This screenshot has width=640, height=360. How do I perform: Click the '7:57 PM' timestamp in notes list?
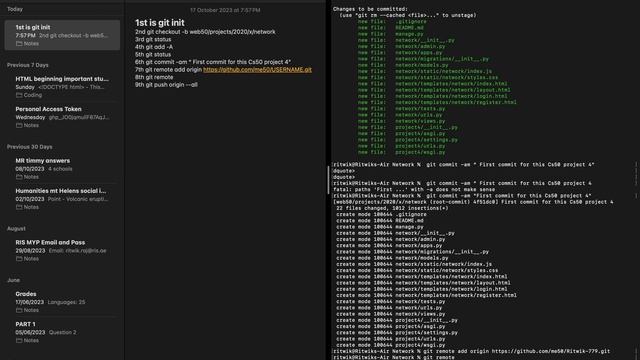pos(25,36)
